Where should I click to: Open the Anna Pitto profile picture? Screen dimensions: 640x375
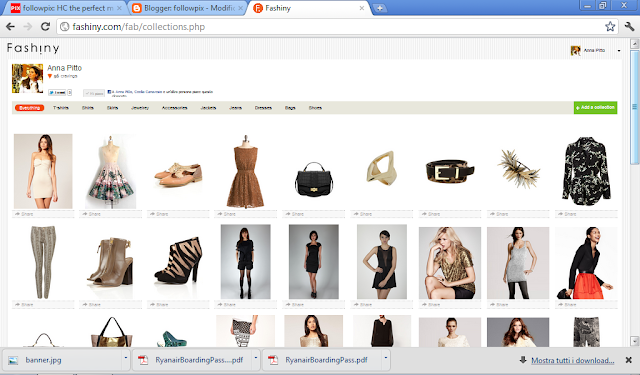[27, 78]
